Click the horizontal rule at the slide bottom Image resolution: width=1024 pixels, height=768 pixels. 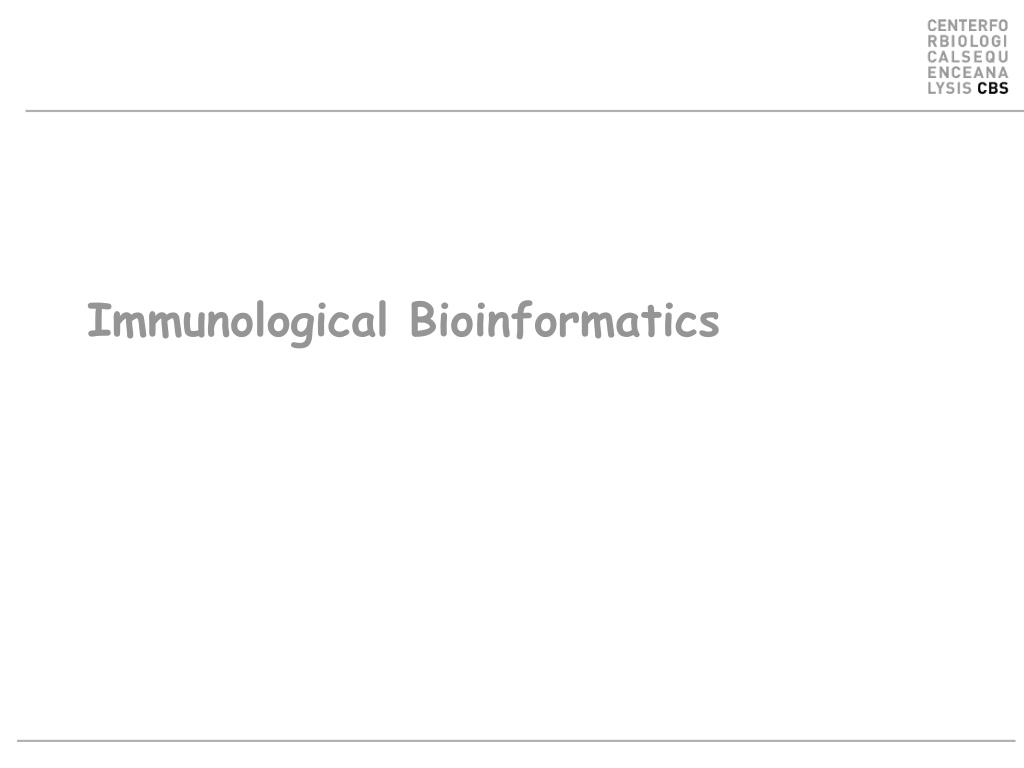[516, 741]
